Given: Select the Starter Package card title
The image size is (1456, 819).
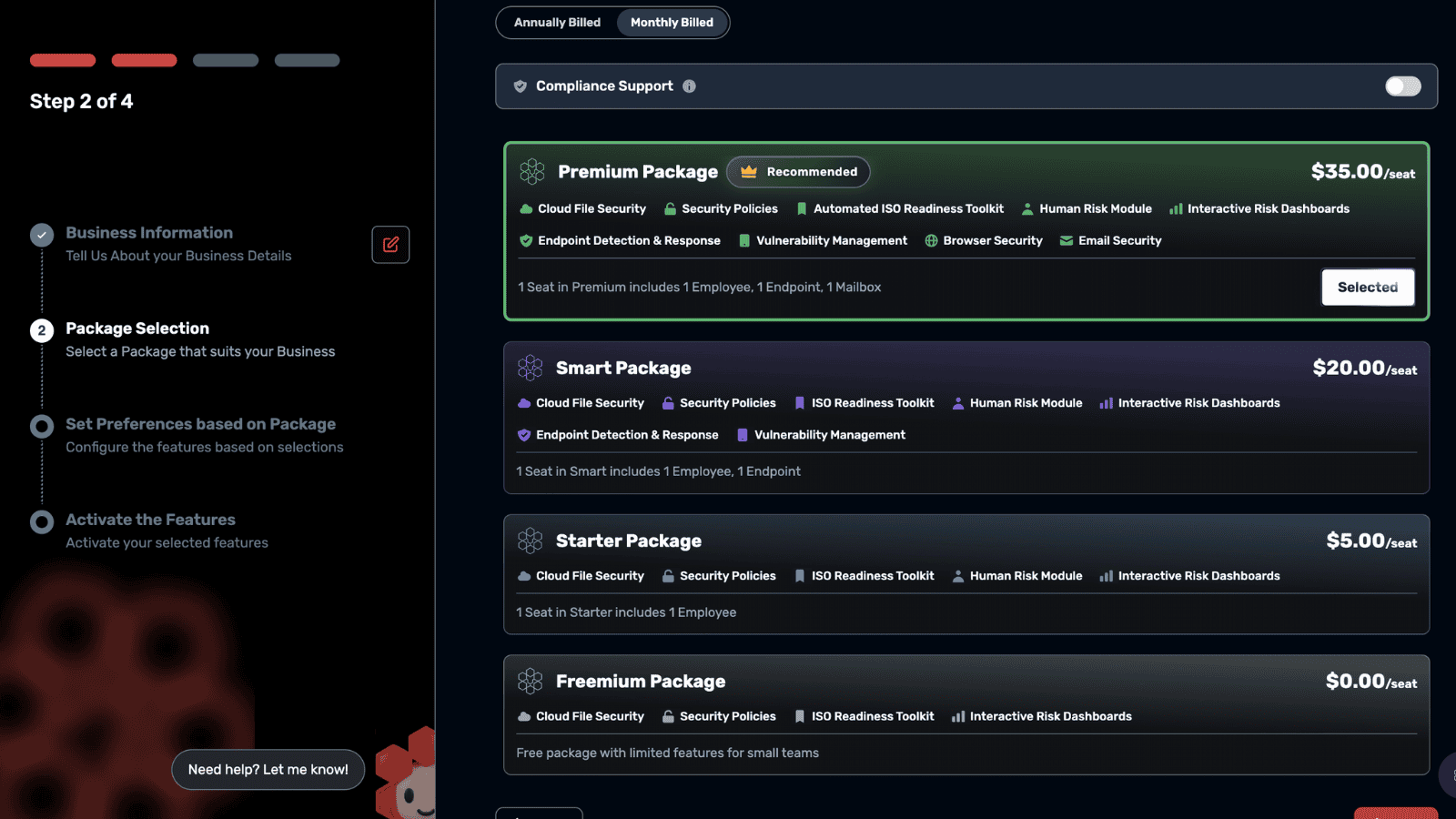Looking at the screenshot, I should (629, 541).
